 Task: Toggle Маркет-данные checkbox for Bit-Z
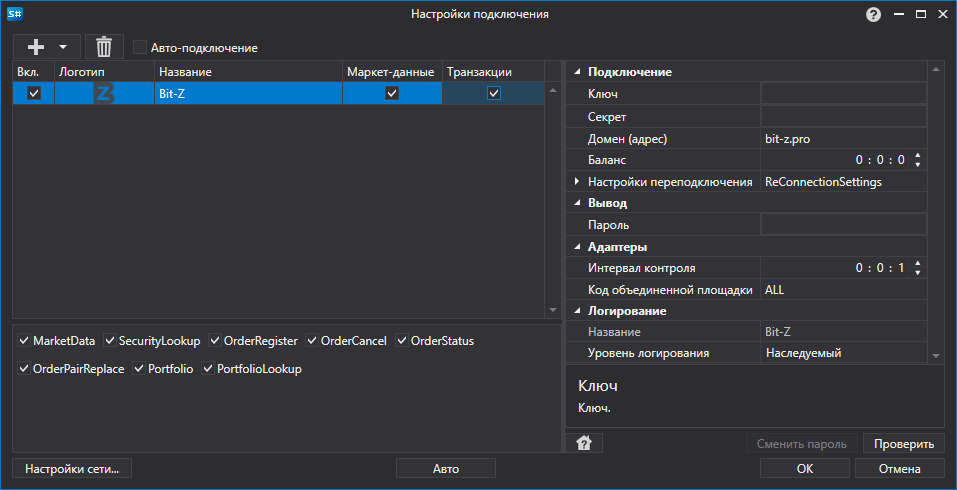[392, 93]
